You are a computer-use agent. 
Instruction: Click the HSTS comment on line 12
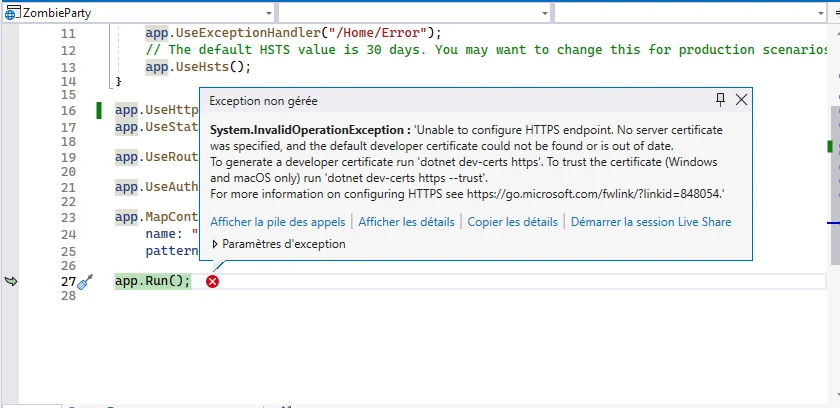click(x=486, y=50)
